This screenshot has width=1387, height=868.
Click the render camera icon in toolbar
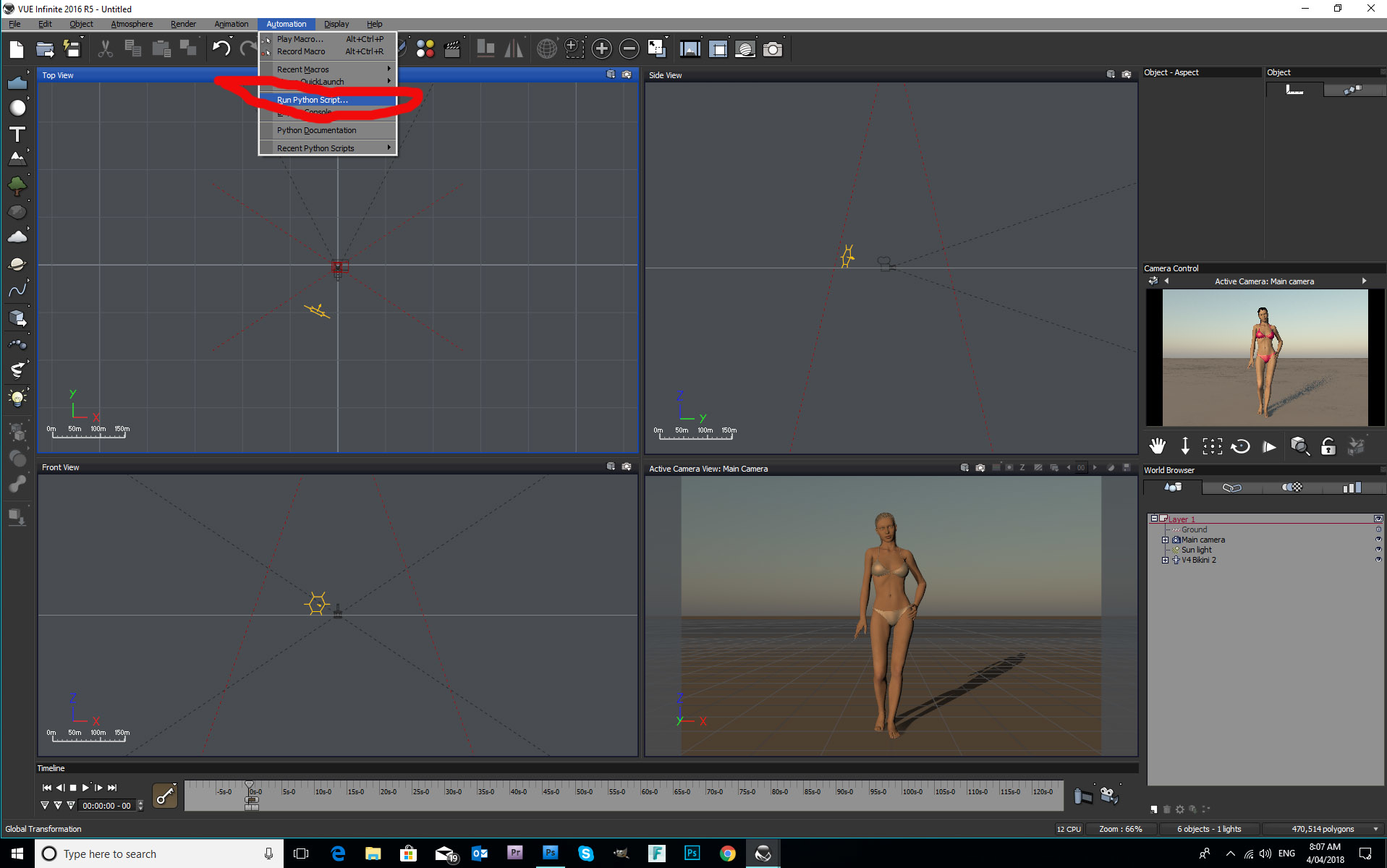[x=773, y=49]
